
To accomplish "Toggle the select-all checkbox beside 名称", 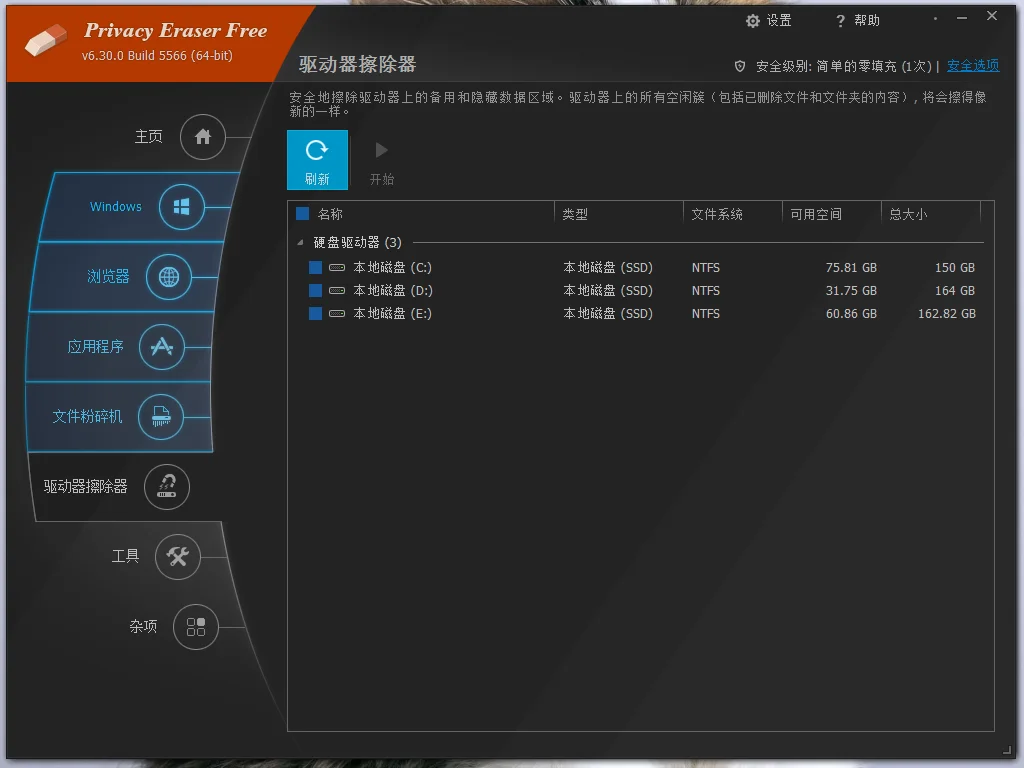I will 302,214.
